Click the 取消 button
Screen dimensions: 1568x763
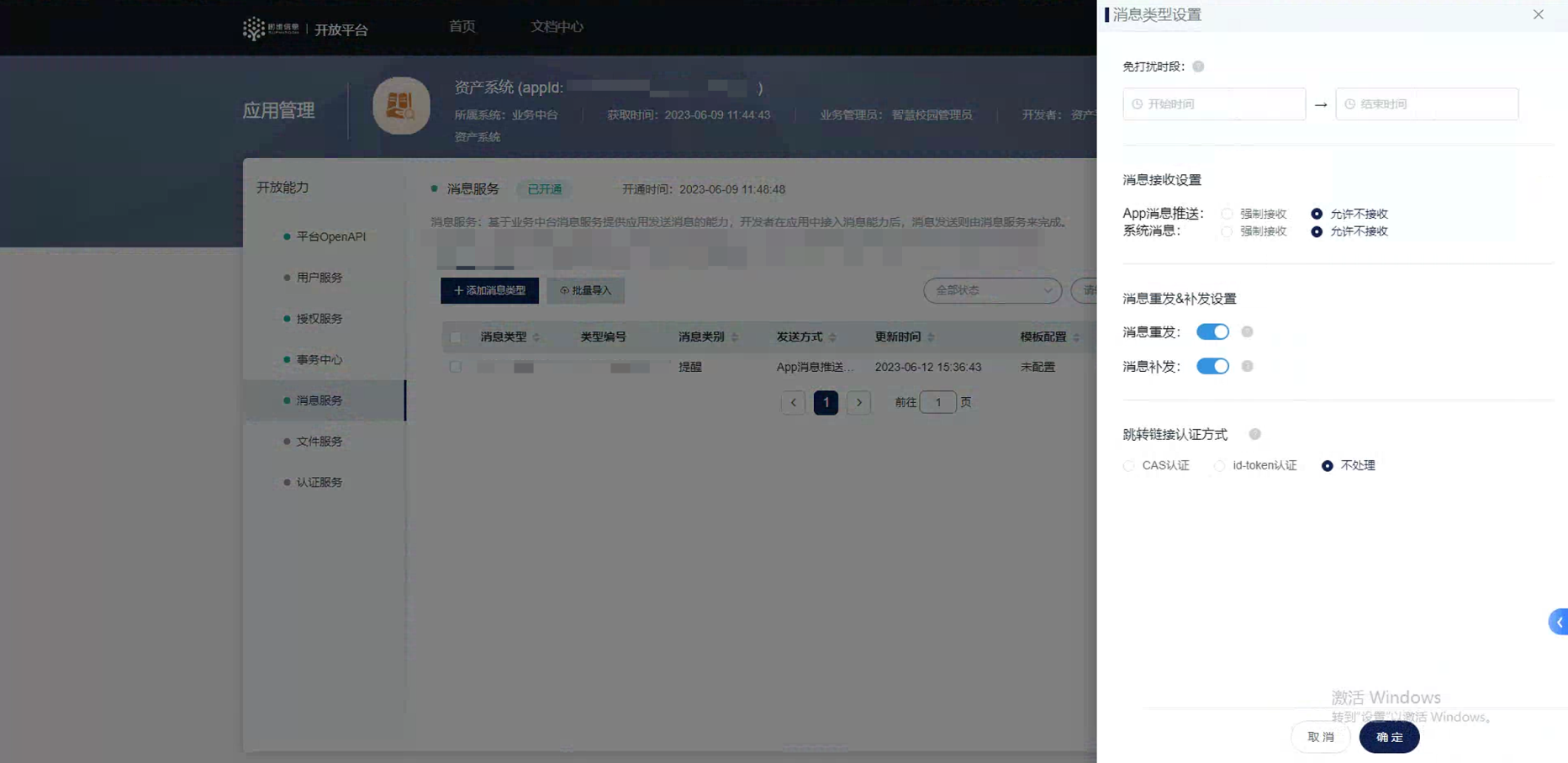1321,737
